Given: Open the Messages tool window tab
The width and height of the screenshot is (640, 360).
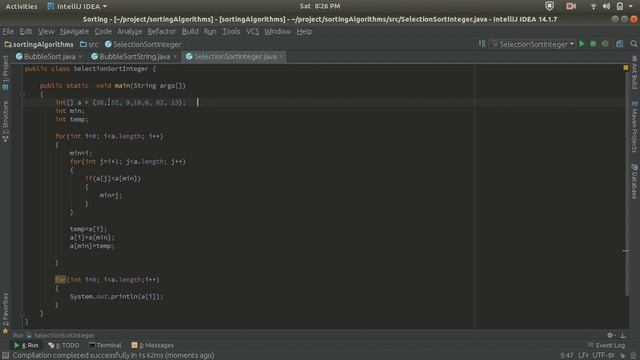Looking at the screenshot, I should coord(153,345).
